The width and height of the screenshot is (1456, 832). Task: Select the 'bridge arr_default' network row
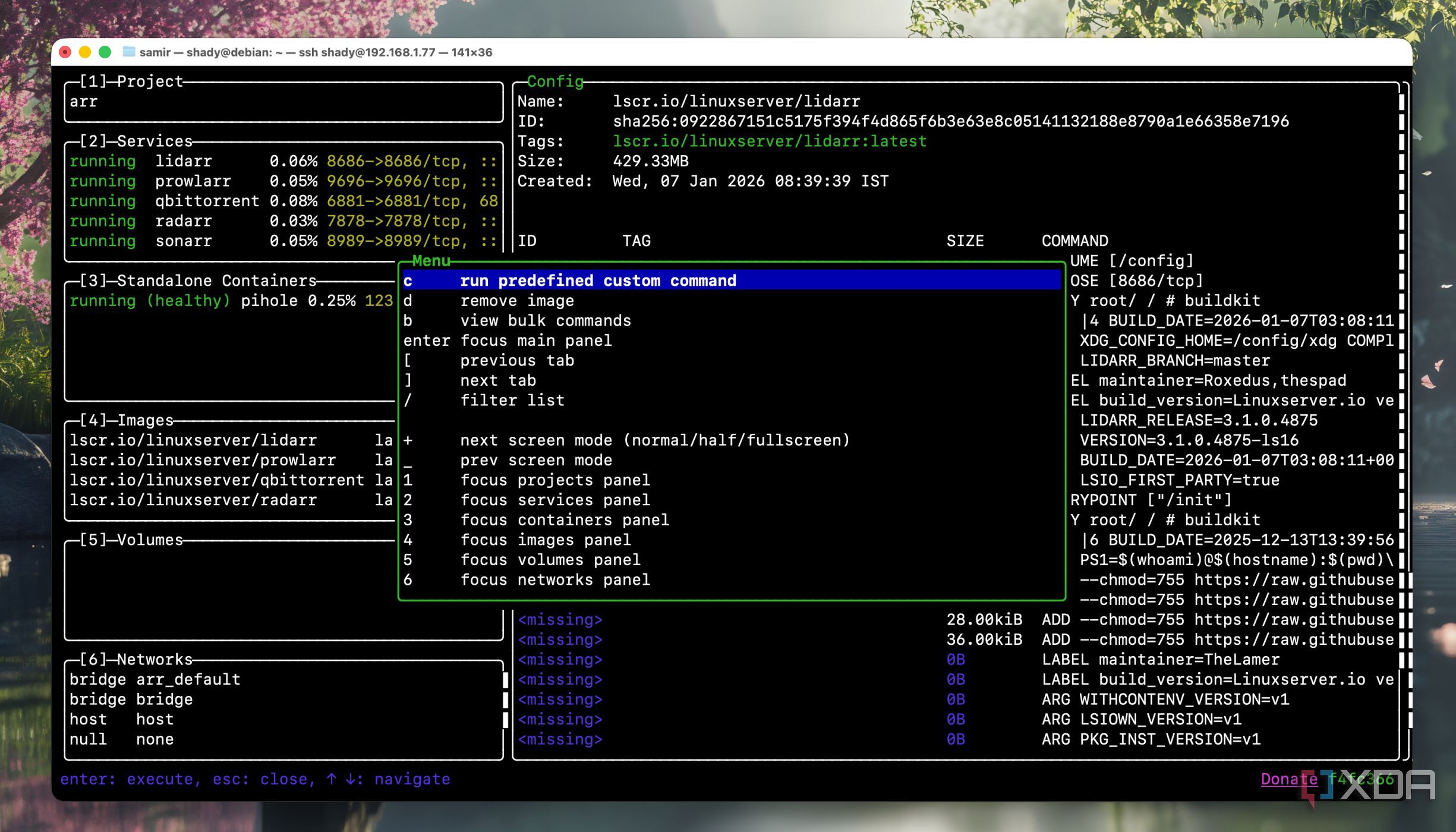[x=283, y=679]
